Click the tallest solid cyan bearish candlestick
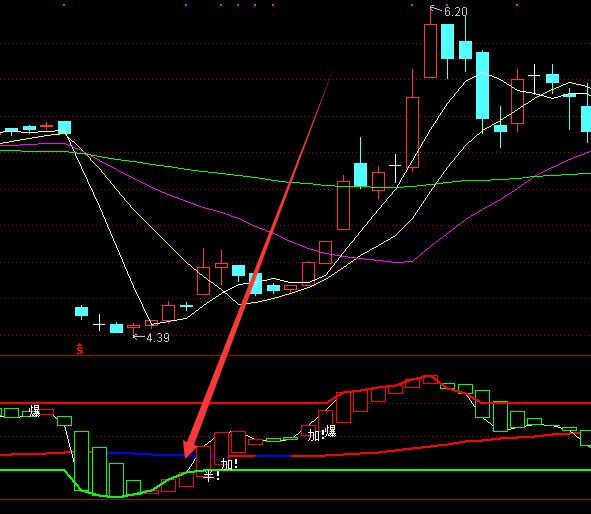 click(x=482, y=86)
